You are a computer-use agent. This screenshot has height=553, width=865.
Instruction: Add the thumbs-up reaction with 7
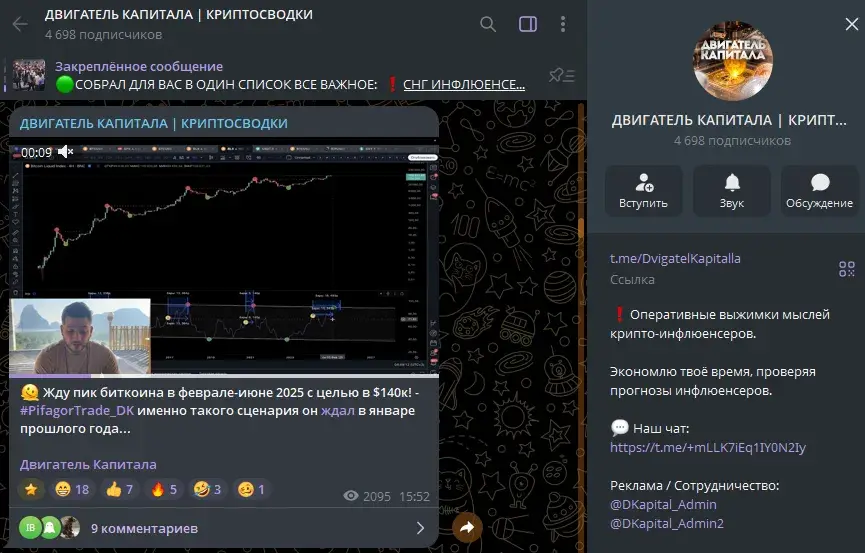pyautogui.click(x=119, y=489)
